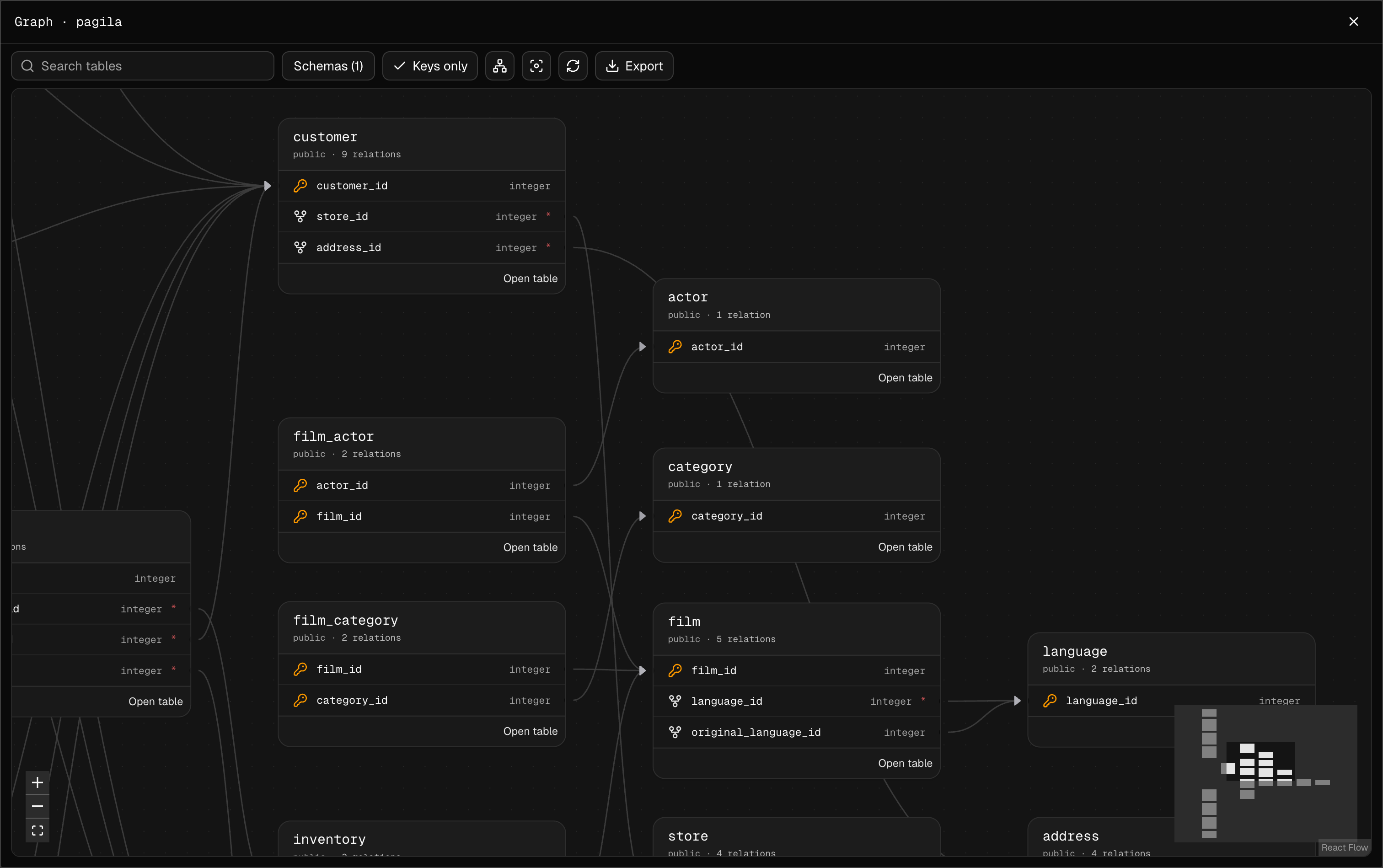Click 'public · 5 relations' under film
This screenshot has width=1383, height=868.
coord(721,639)
